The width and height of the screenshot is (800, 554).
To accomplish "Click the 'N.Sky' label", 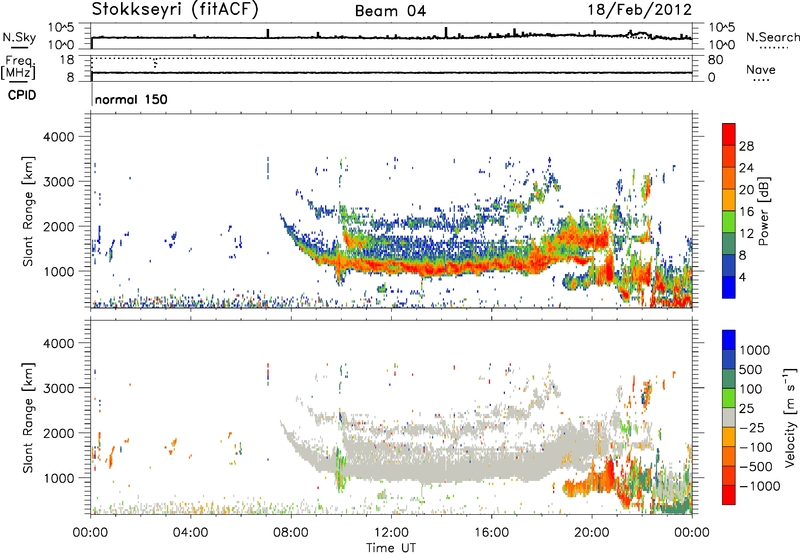I will 19,37.
